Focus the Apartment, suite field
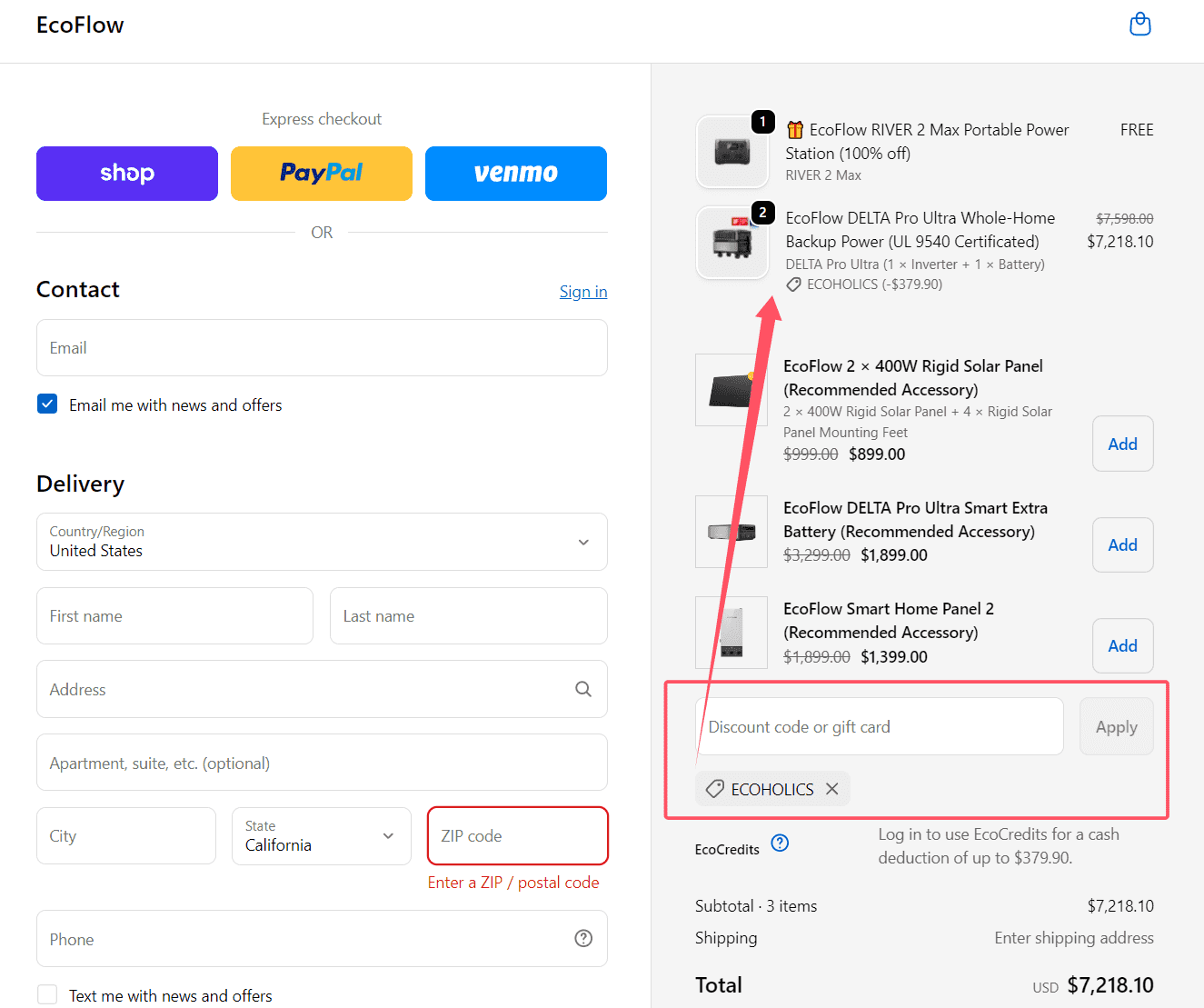The width and height of the screenshot is (1204, 1008). [322, 763]
